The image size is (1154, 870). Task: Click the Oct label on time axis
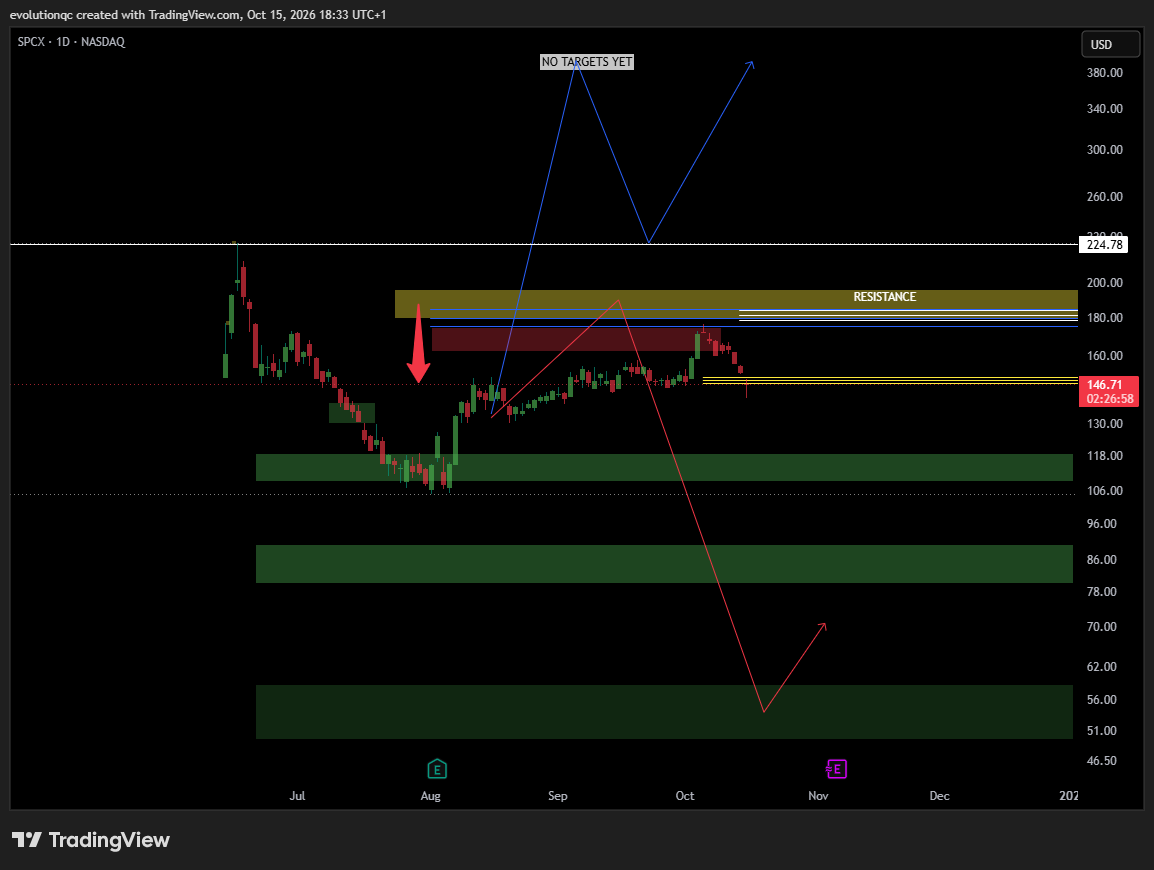[685, 796]
